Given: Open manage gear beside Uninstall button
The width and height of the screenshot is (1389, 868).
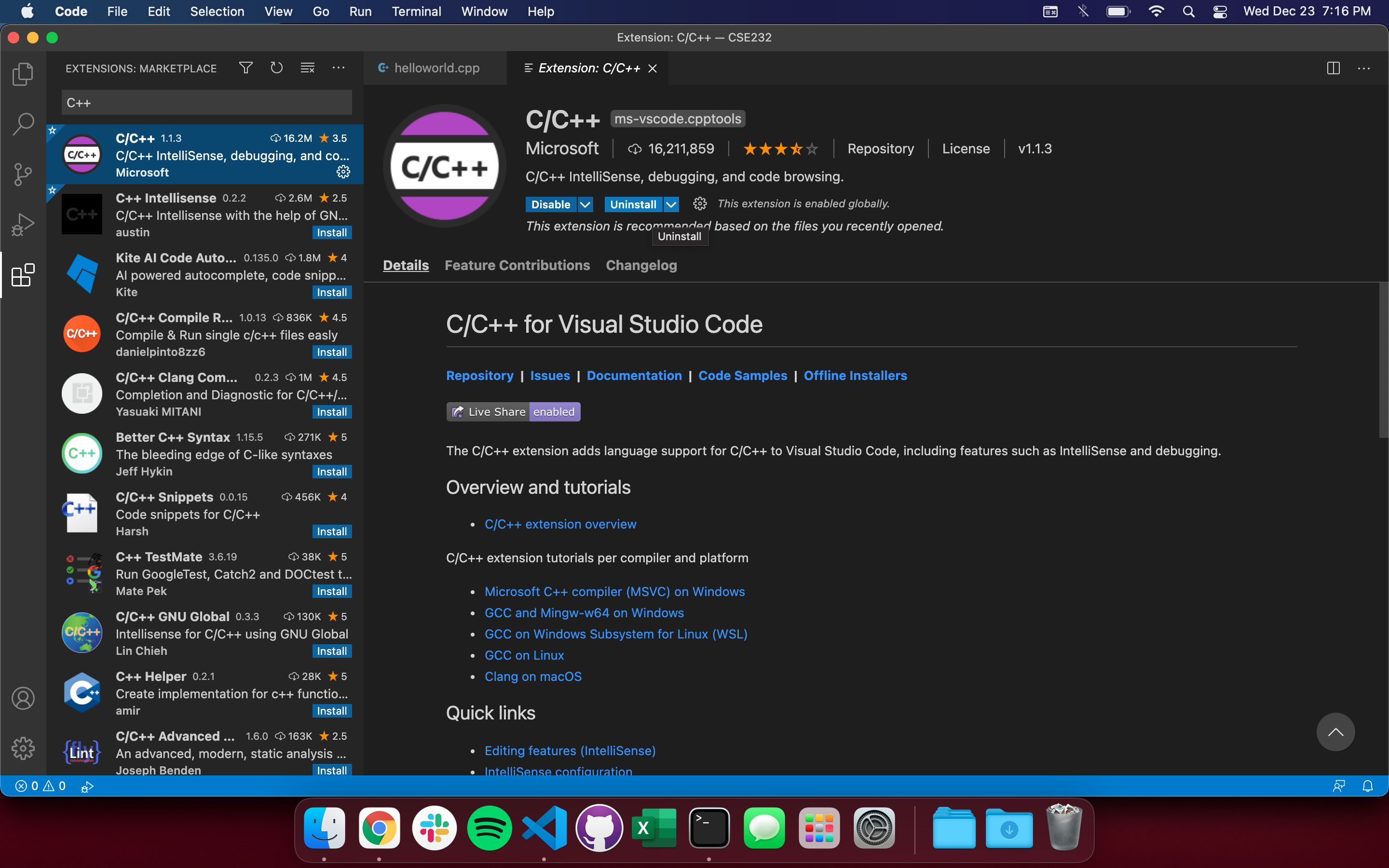Looking at the screenshot, I should click(x=700, y=204).
